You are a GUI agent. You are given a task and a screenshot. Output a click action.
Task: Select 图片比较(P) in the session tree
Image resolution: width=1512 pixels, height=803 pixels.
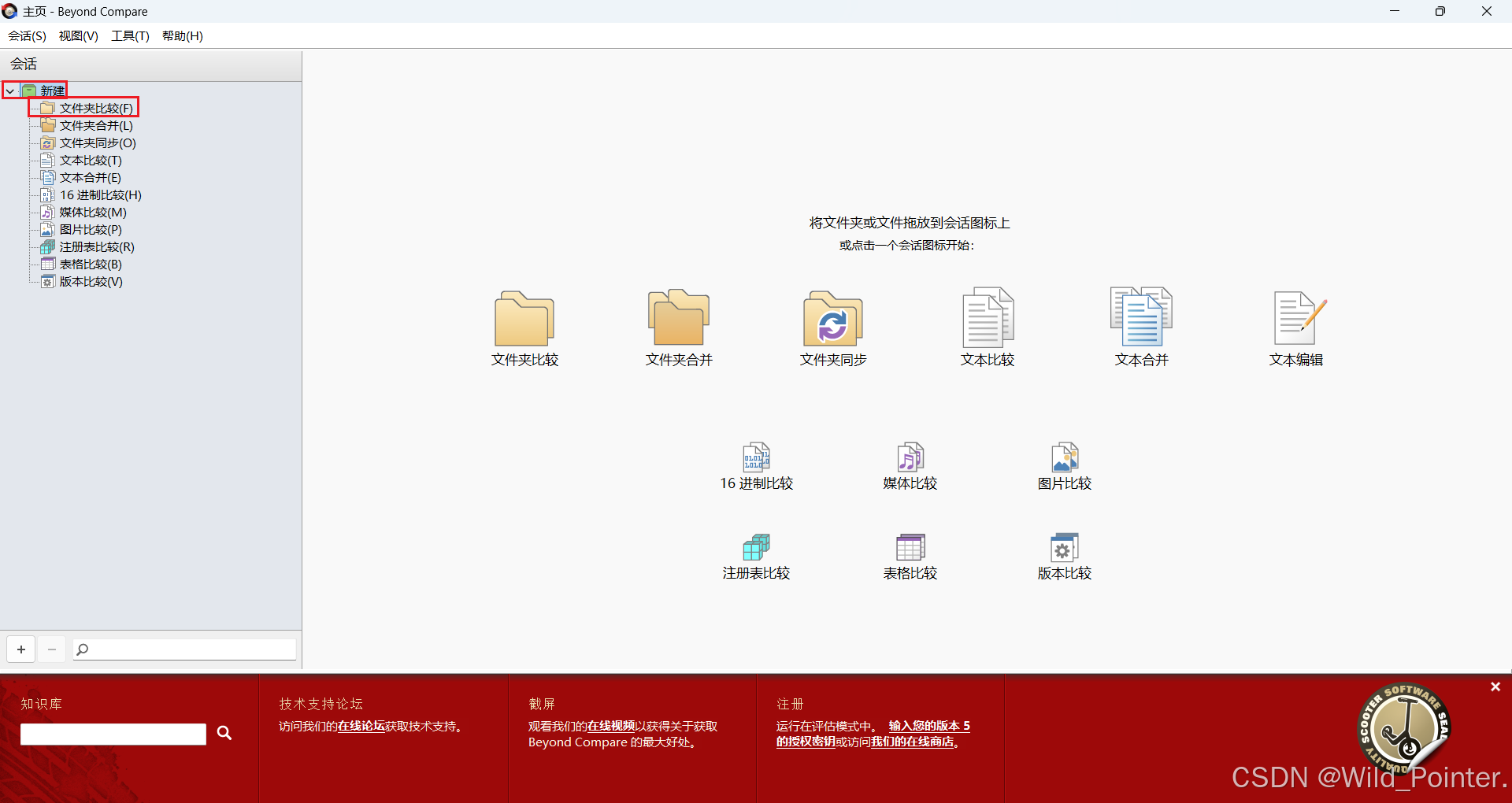[x=91, y=229]
